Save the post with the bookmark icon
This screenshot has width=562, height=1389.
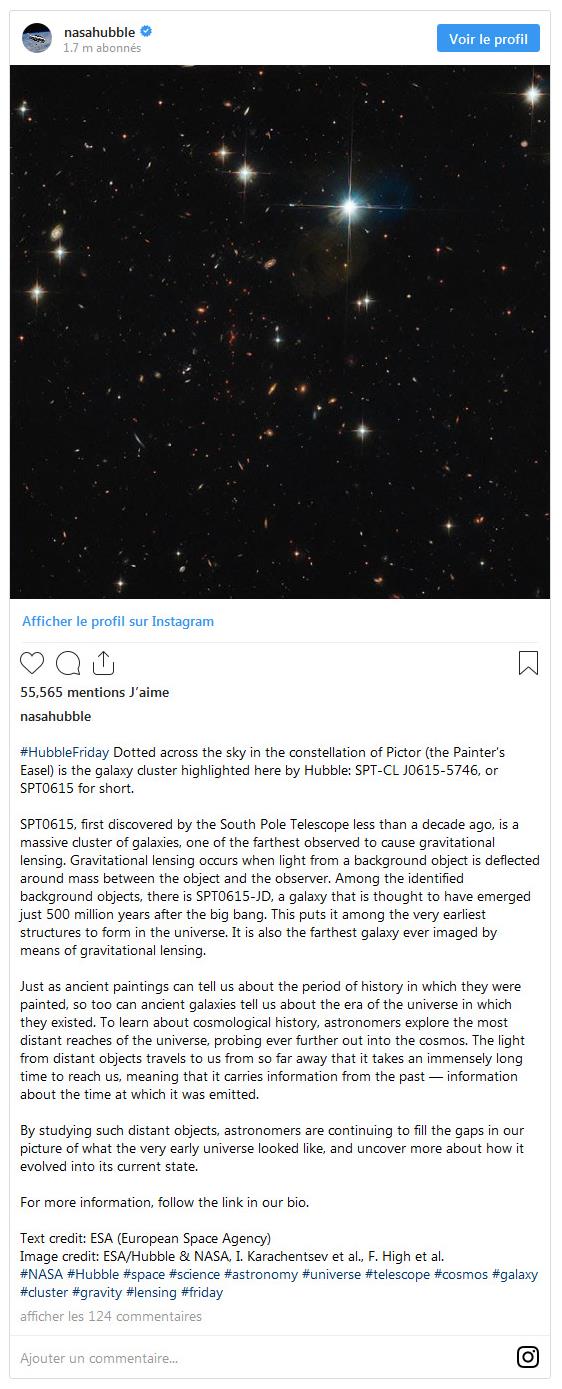528,663
